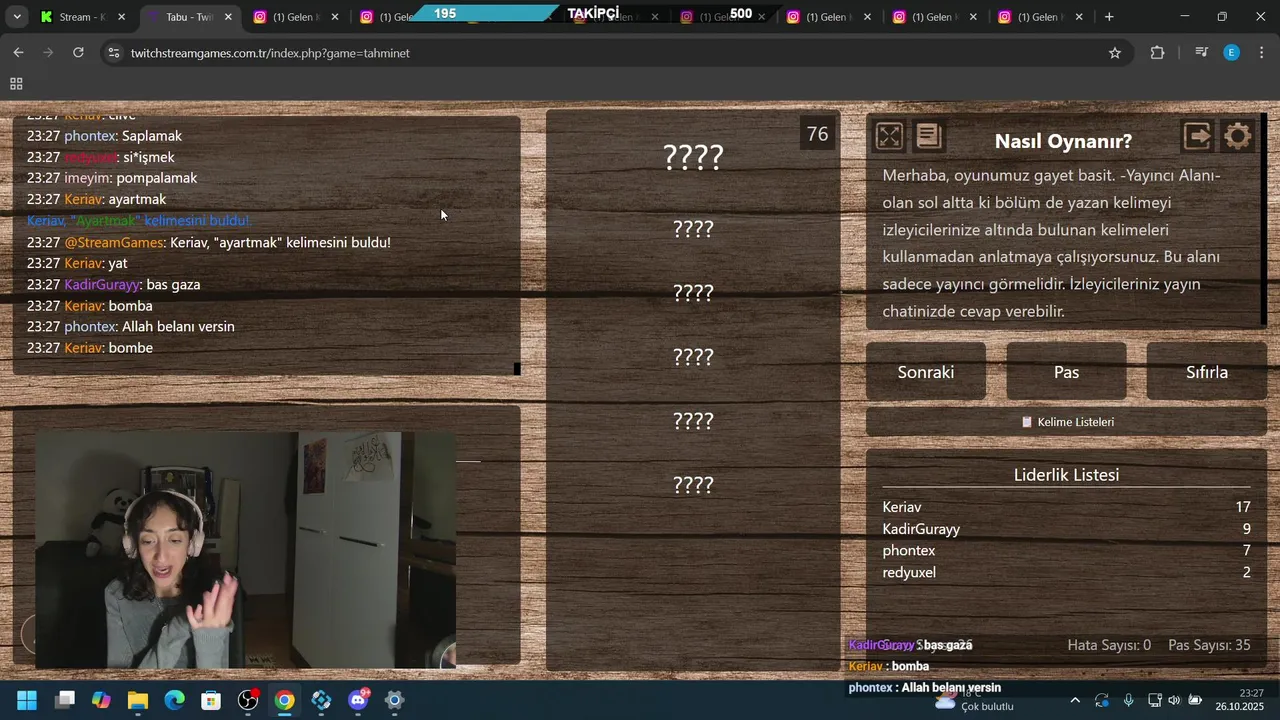Open Task View on taskbar
The image size is (1280, 720).
65,700
